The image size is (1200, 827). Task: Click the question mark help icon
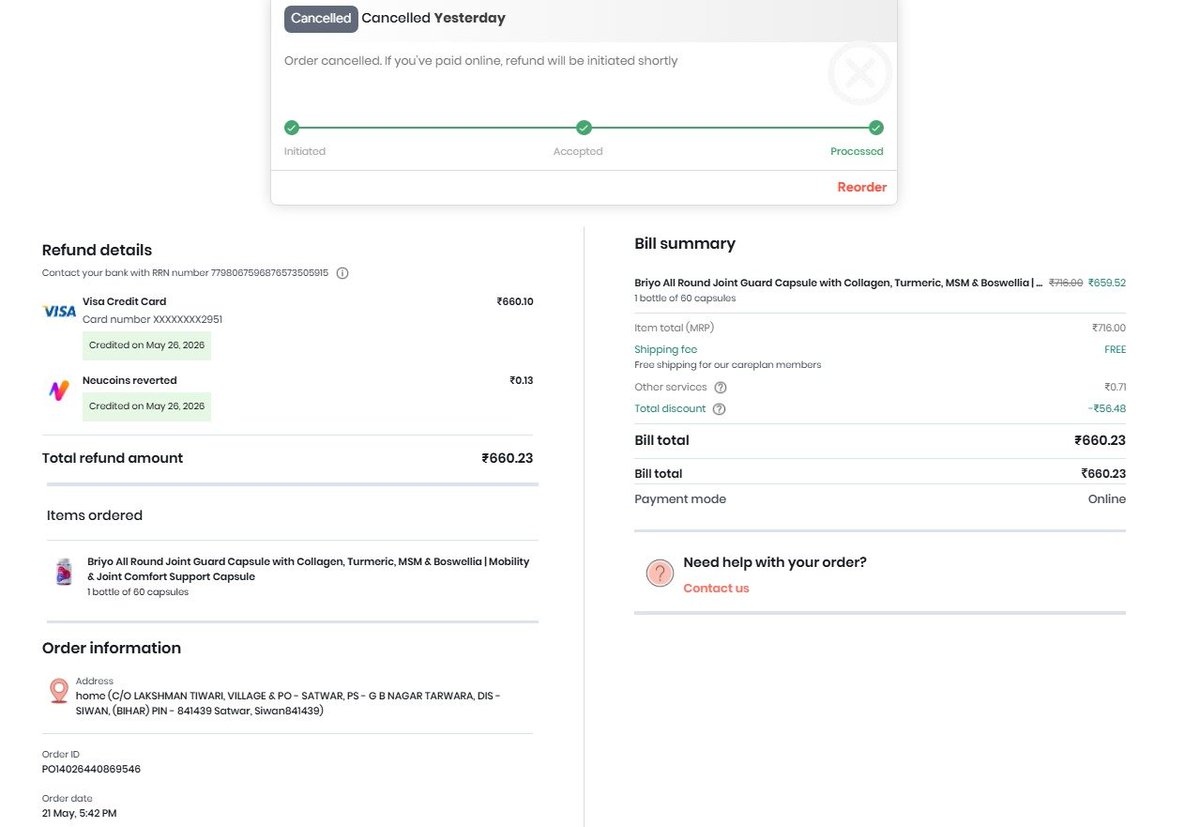pos(659,573)
